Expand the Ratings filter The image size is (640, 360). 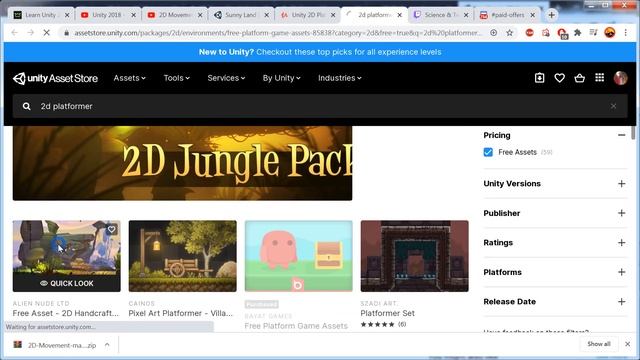621,242
